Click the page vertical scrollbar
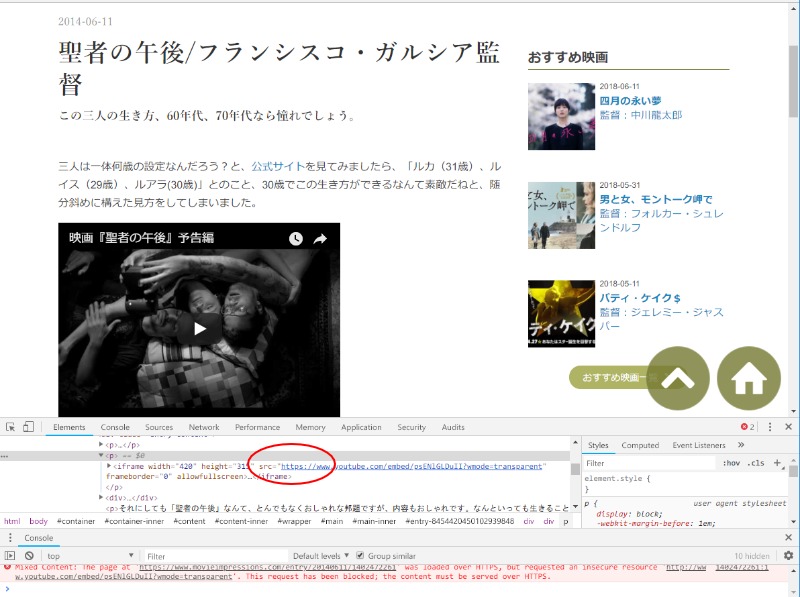The height and width of the screenshot is (597, 800). 793,82
